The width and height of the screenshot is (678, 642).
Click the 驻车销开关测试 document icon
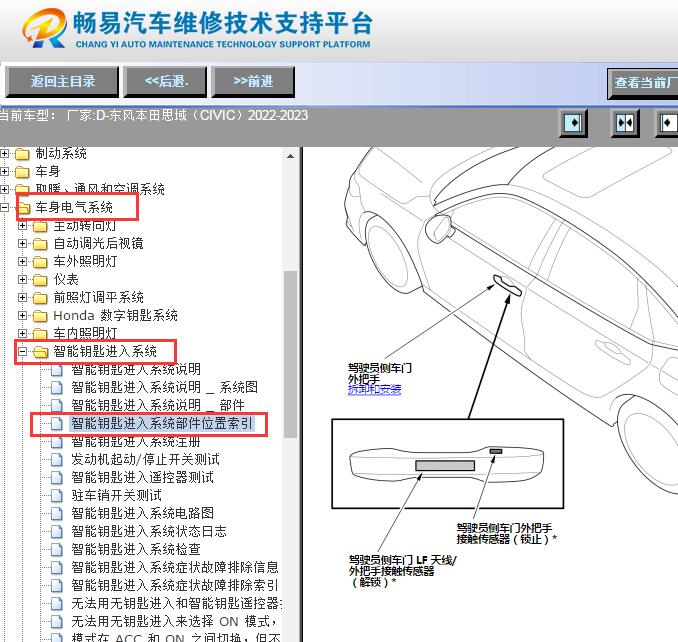pyautogui.click(x=57, y=495)
